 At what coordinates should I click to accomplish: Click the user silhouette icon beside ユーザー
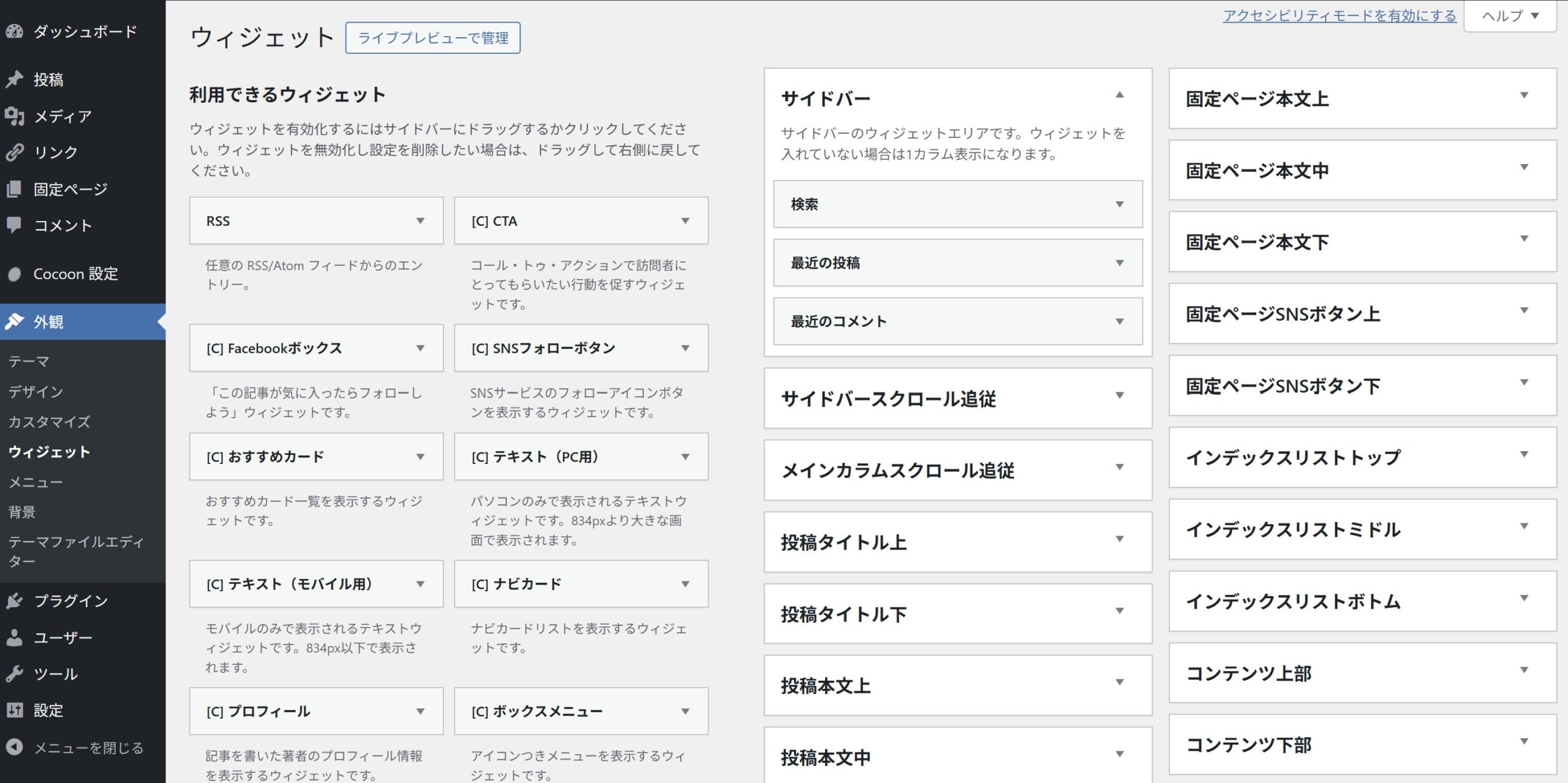pyautogui.click(x=15, y=637)
